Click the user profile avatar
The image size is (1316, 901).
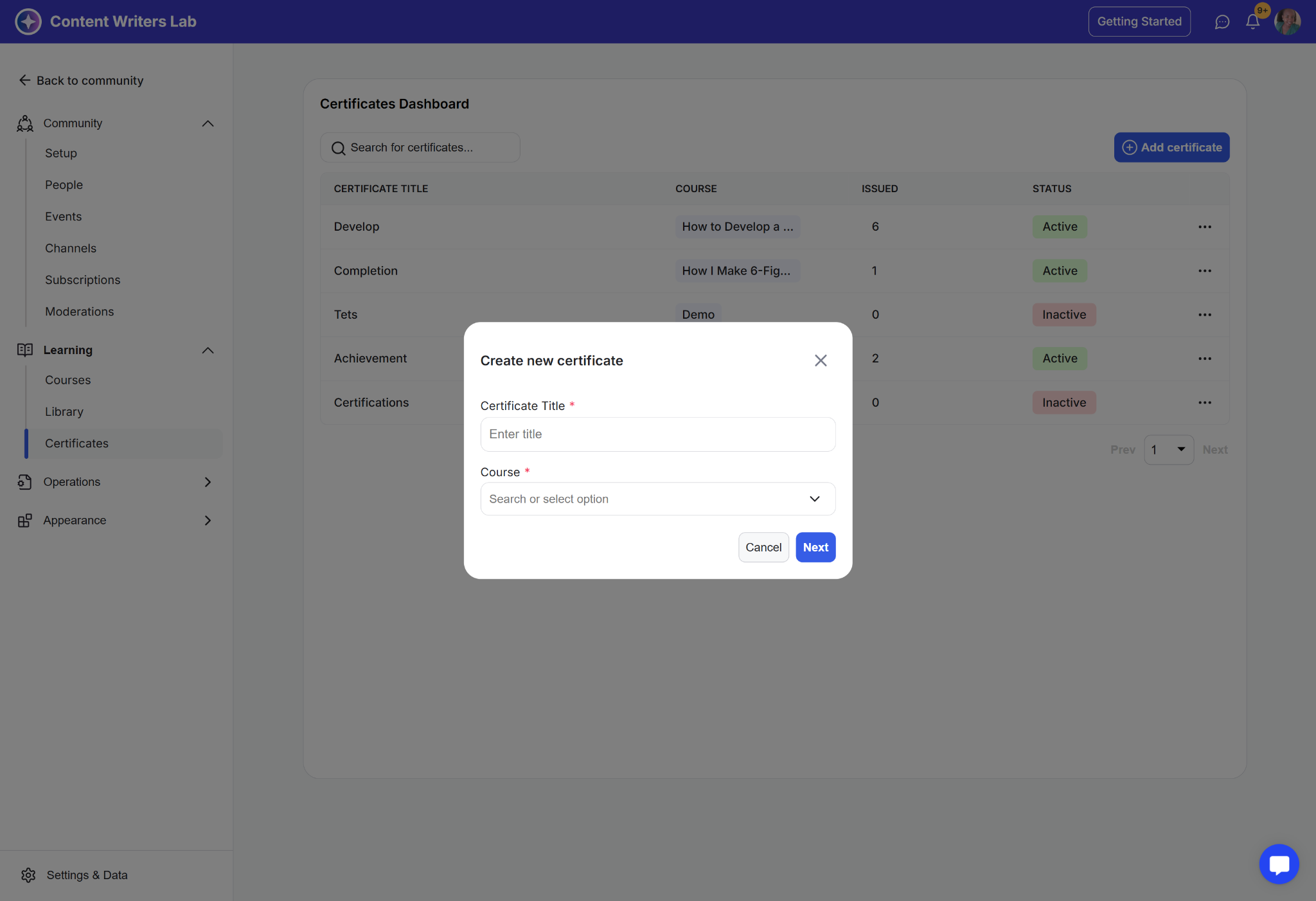click(1287, 22)
